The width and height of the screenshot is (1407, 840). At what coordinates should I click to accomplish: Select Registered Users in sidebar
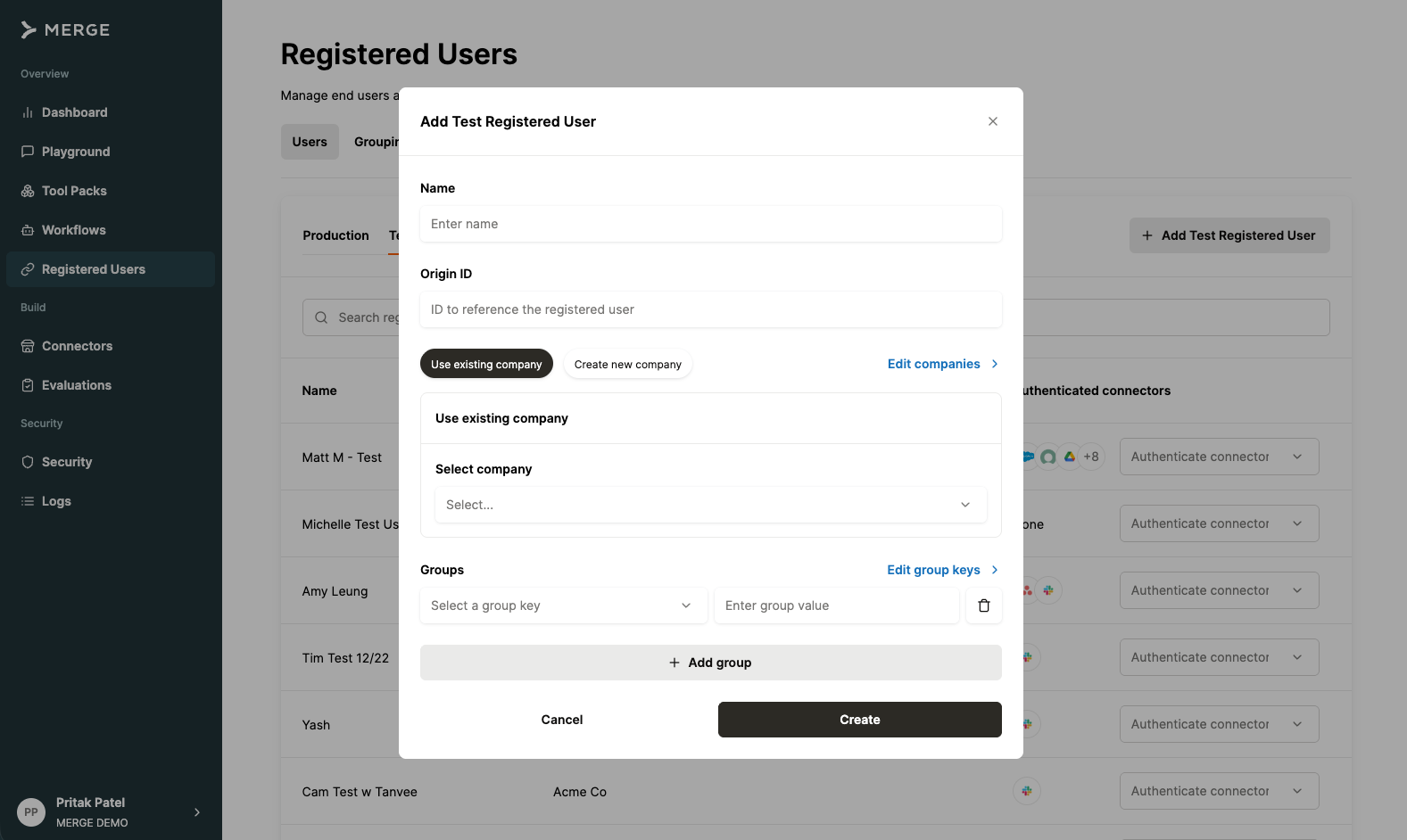111,269
